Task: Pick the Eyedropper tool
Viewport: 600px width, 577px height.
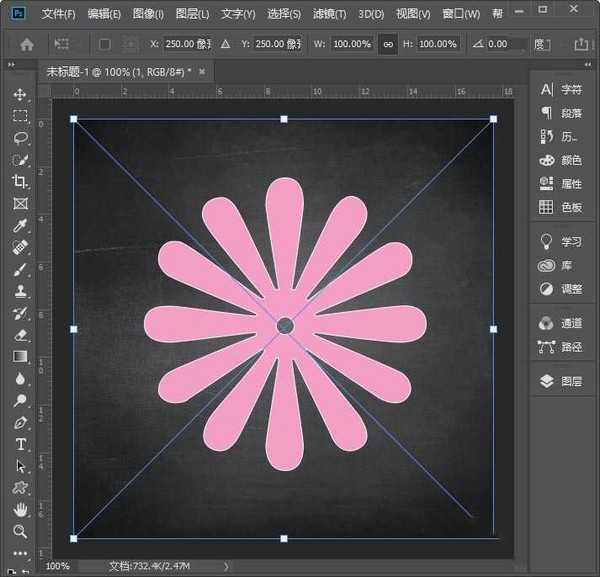Action: point(20,226)
